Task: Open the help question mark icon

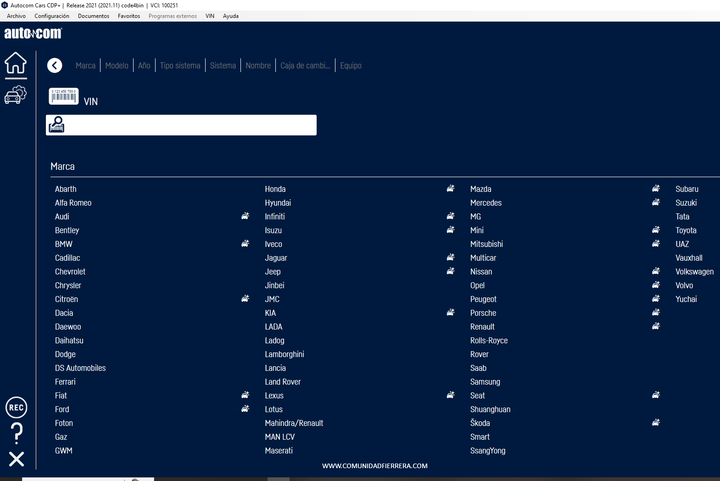Action: (x=16, y=433)
